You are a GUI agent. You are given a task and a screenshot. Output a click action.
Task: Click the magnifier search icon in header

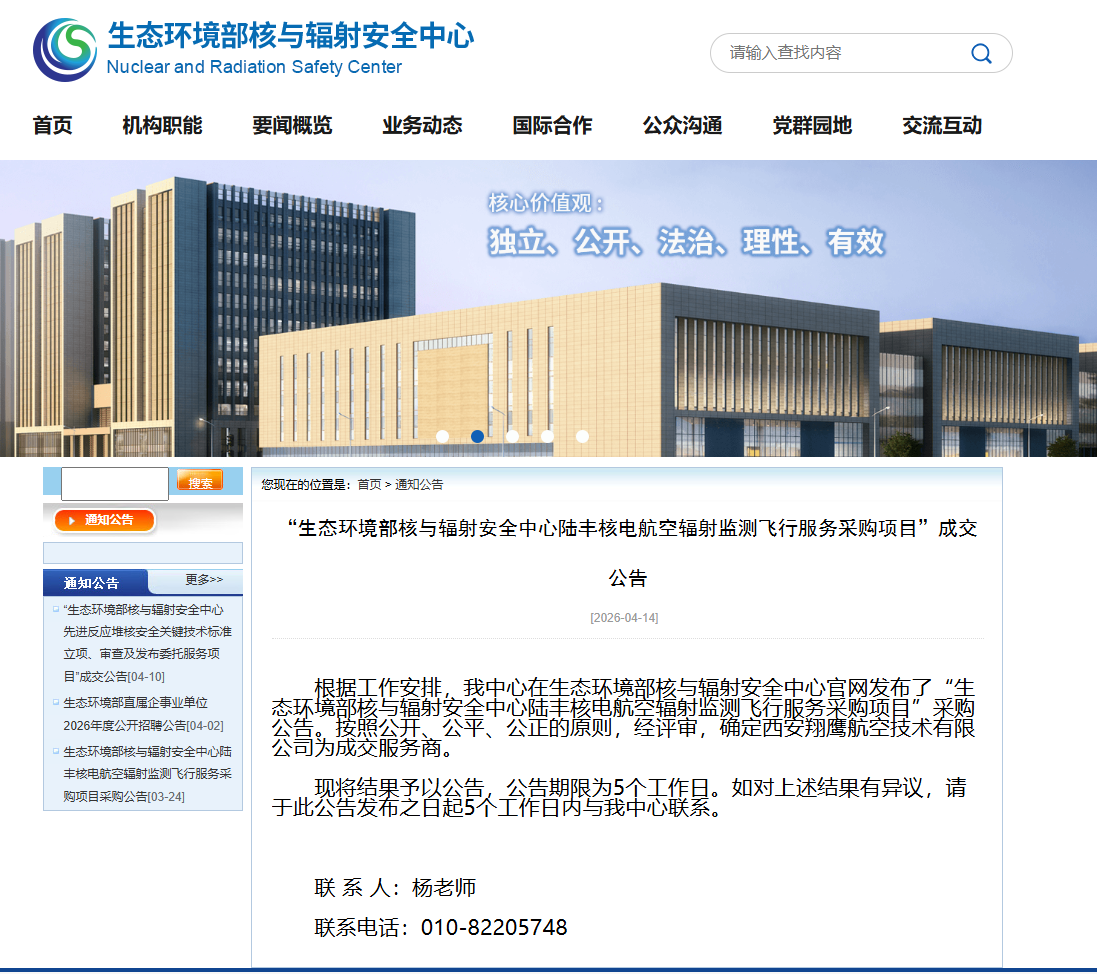tap(981, 53)
